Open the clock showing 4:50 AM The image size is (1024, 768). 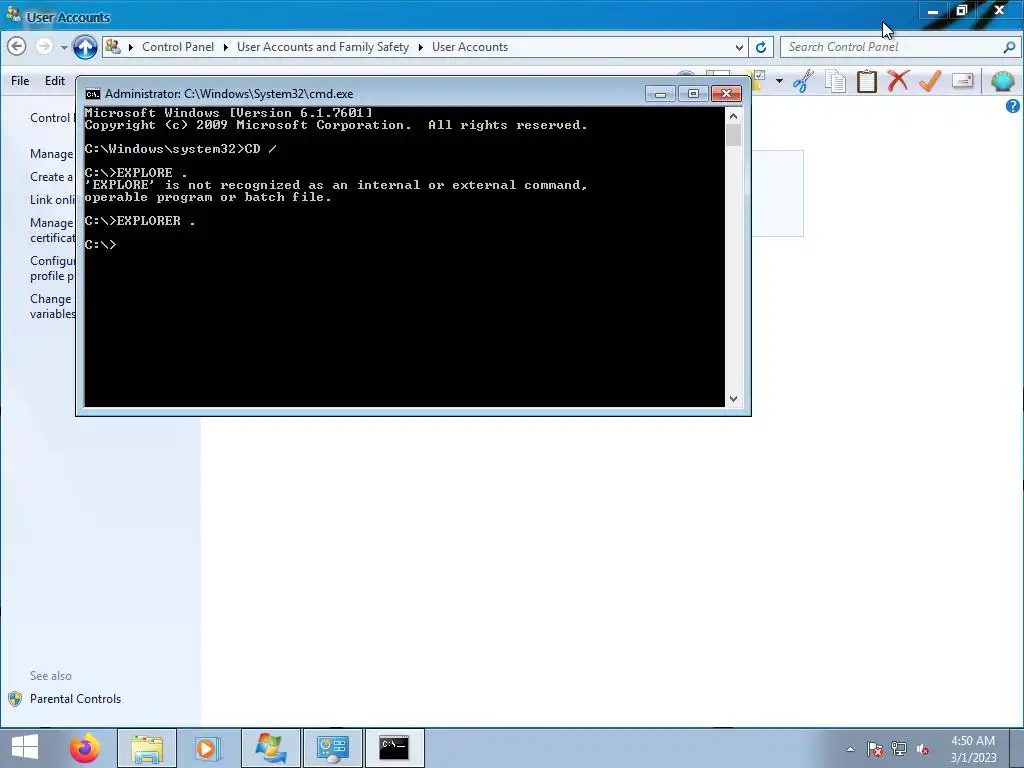tap(973, 749)
